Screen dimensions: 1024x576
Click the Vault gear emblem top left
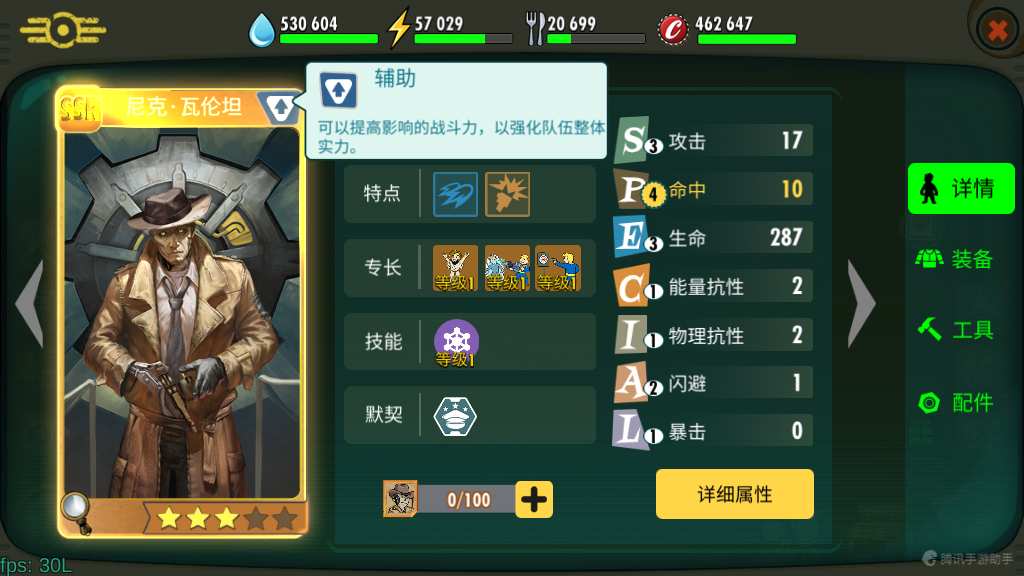tap(63, 30)
